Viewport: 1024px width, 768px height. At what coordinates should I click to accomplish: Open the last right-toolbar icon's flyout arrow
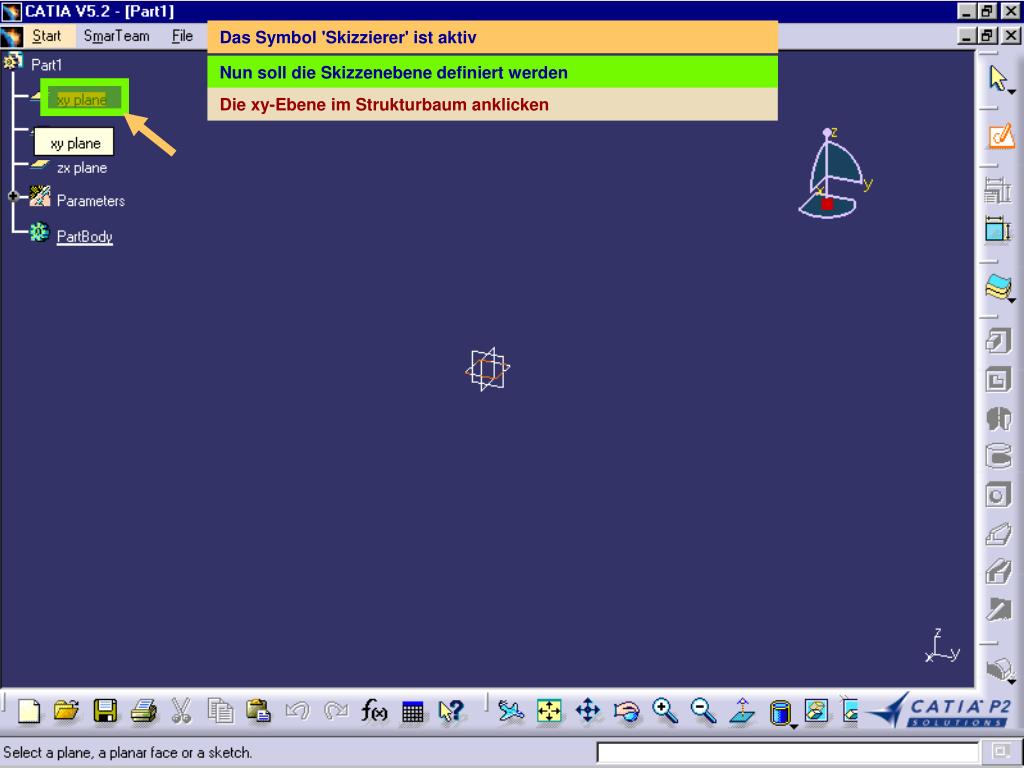1011,681
